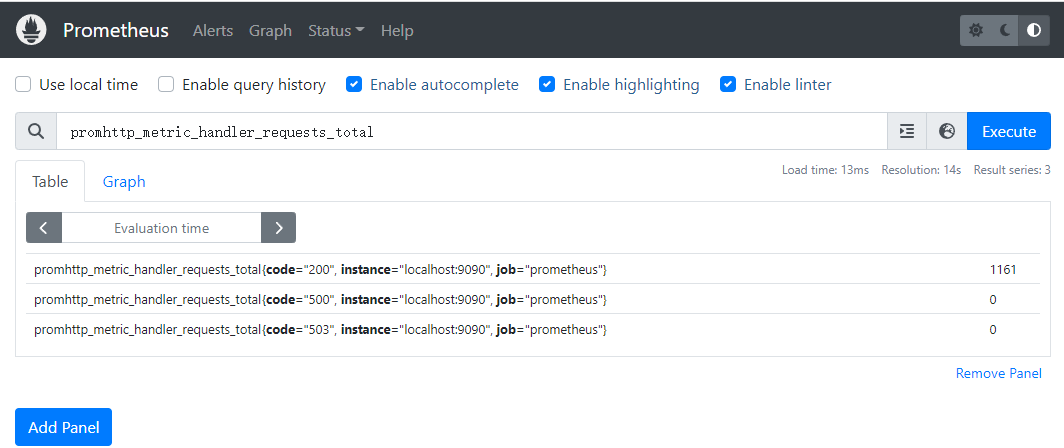This screenshot has width=1064, height=448.
Task: Run the query with Execute
Action: (x=1008, y=131)
